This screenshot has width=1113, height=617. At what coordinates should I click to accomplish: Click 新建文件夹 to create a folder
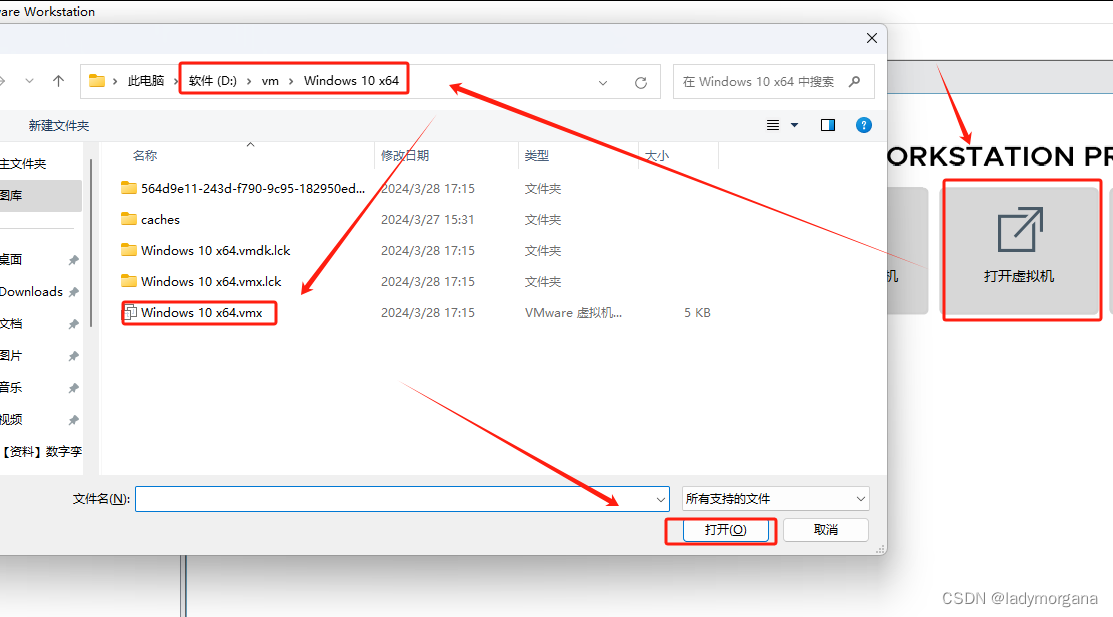click(59, 126)
